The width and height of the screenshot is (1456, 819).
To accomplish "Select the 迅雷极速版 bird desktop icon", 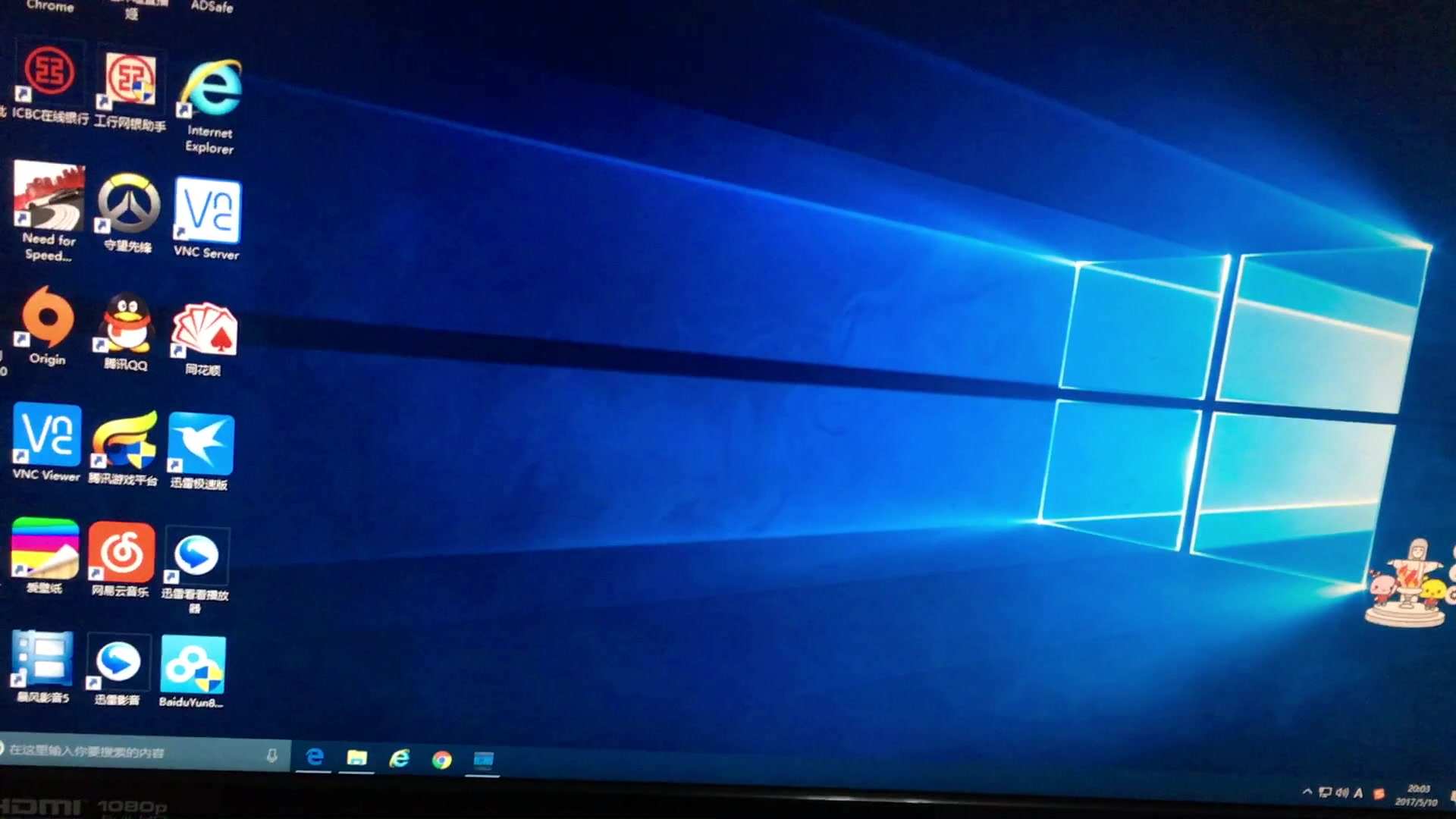I will [x=199, y=452].
